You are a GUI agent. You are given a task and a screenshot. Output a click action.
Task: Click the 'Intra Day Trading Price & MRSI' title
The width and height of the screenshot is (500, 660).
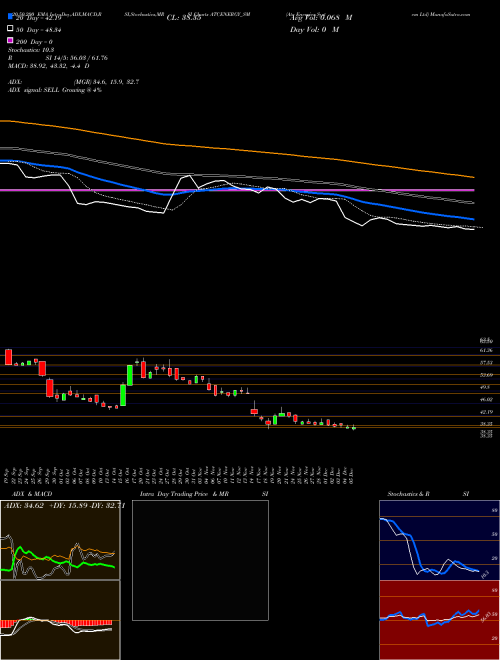(204, 494)
